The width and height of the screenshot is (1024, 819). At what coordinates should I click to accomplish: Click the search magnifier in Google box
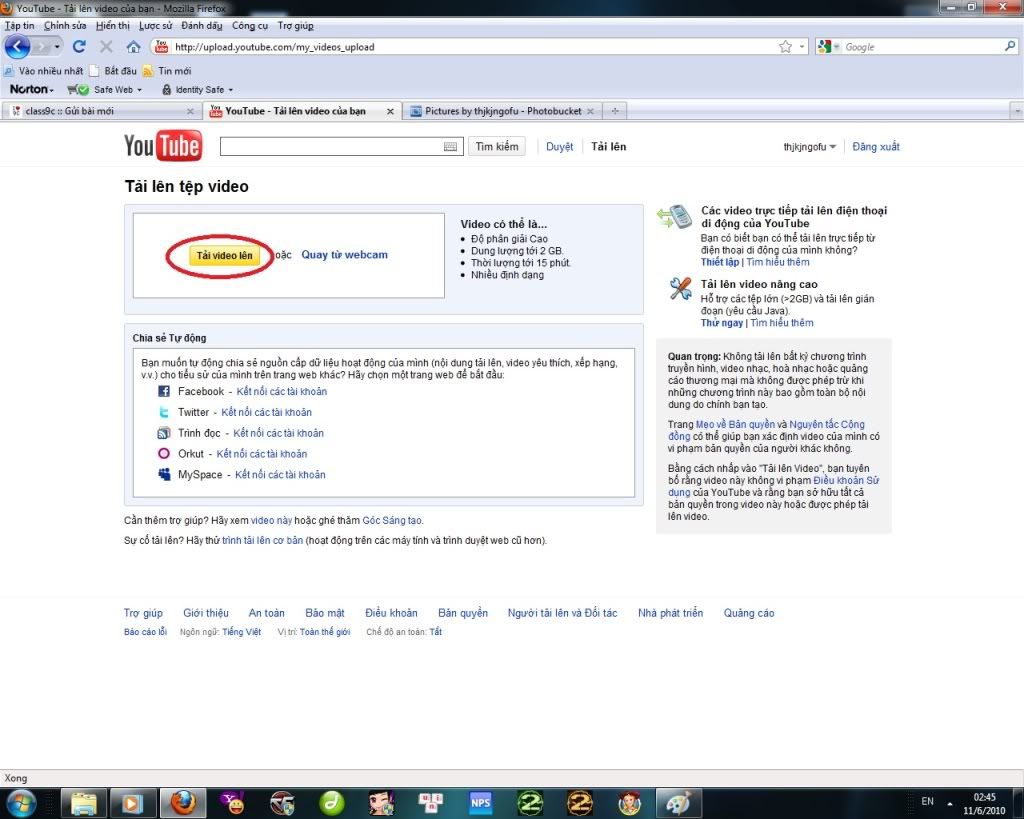pyautogui.click(x=1010, y=46)
